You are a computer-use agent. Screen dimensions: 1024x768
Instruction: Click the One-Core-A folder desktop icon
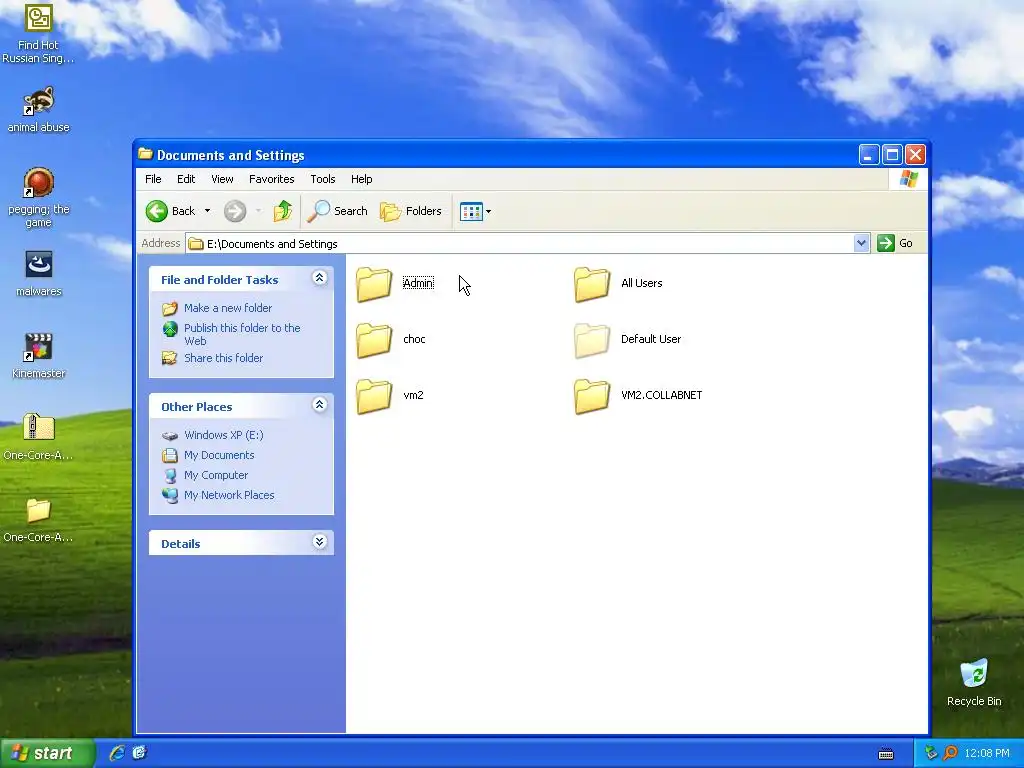(39, 511)
